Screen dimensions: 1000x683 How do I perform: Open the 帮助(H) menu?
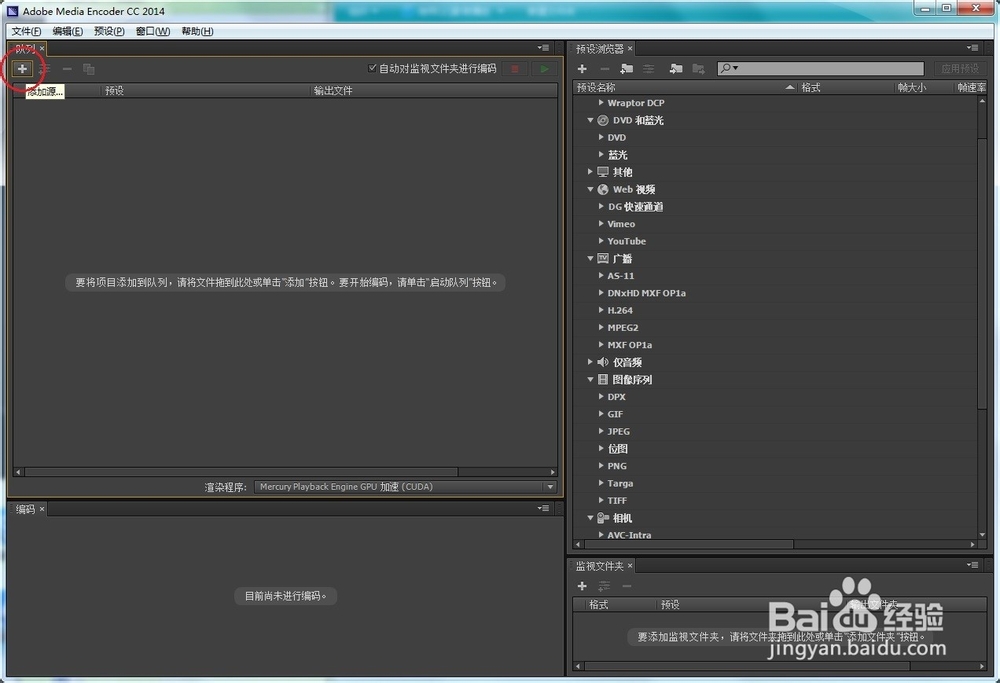[x=197, y=31]
